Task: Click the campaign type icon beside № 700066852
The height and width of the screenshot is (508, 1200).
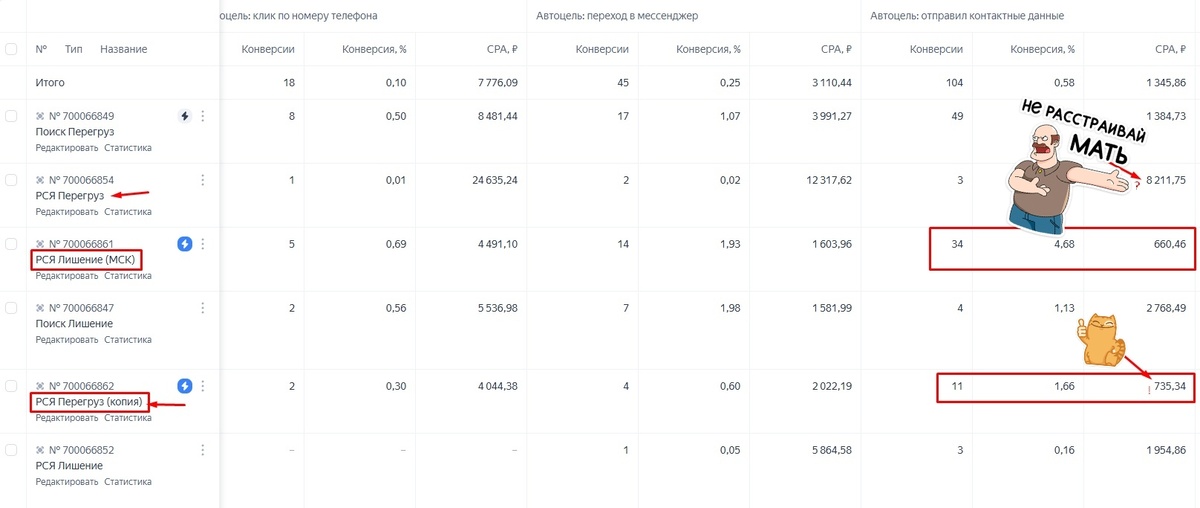Action: point(40,450)
